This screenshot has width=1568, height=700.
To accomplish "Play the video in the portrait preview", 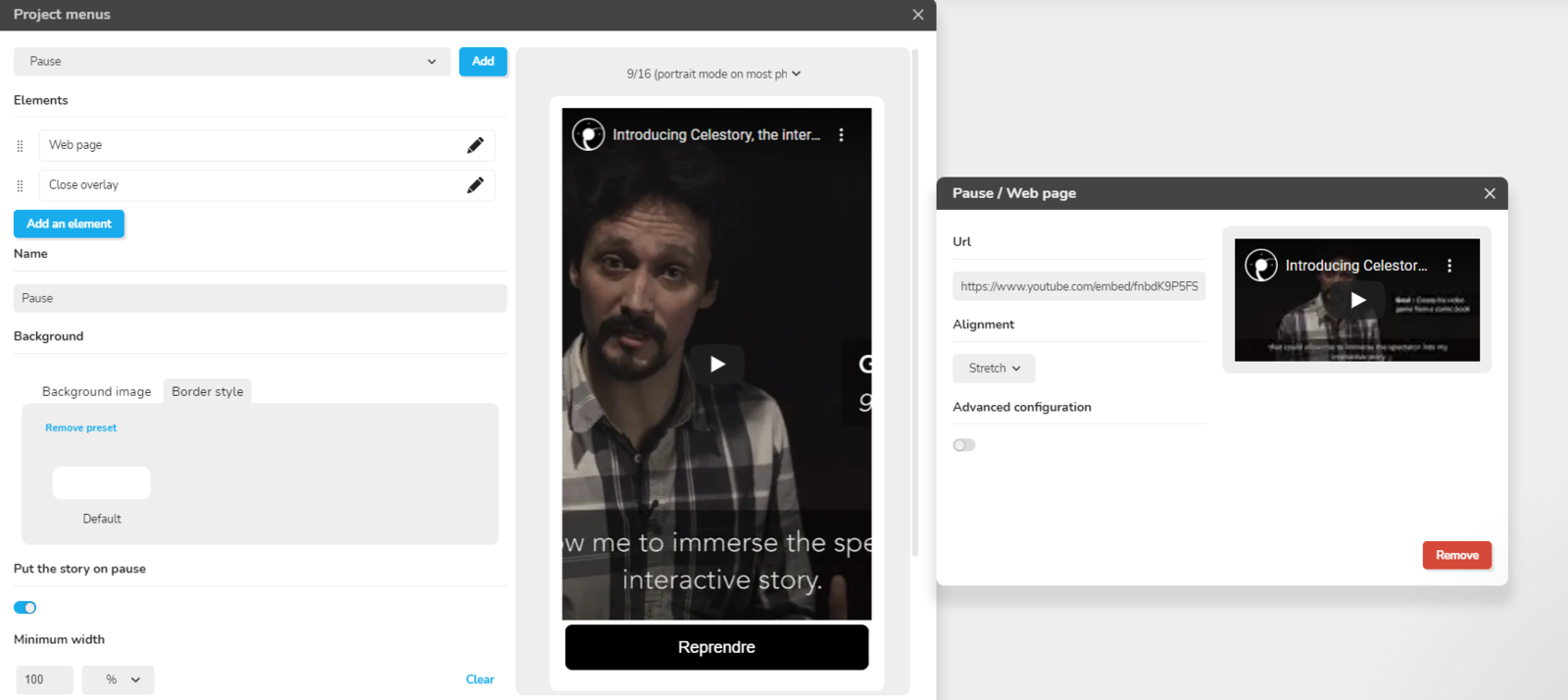I will pyautogui.click(x=717, y=364).
